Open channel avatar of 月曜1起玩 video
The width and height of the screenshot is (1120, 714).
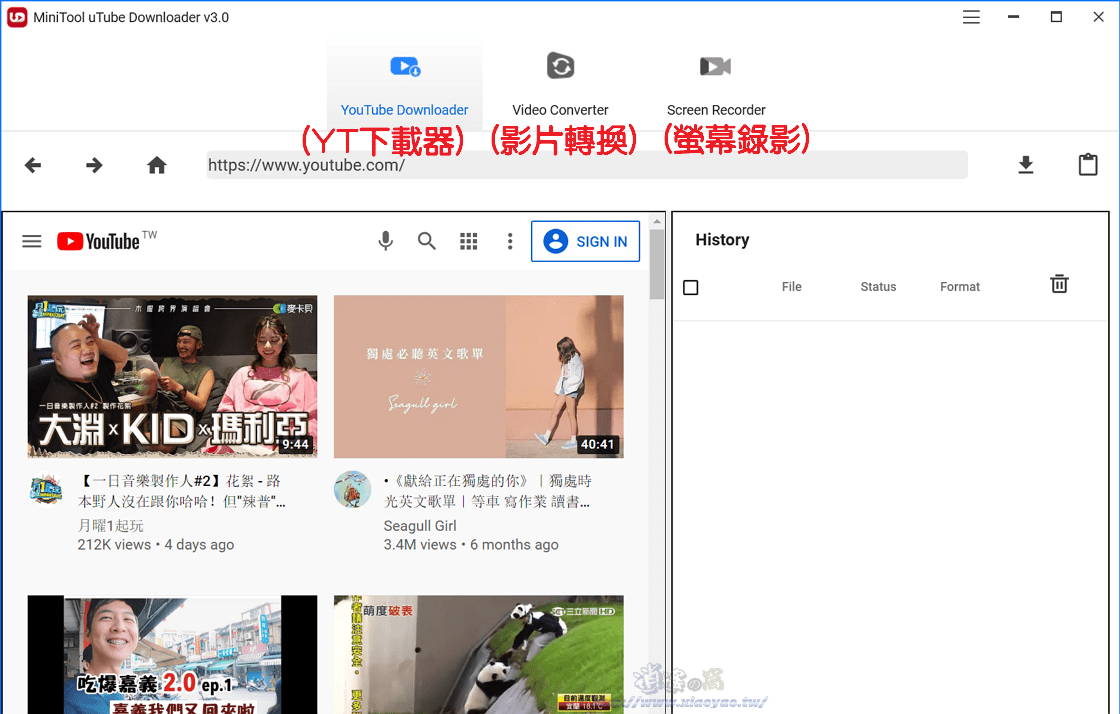coord(46,490)
